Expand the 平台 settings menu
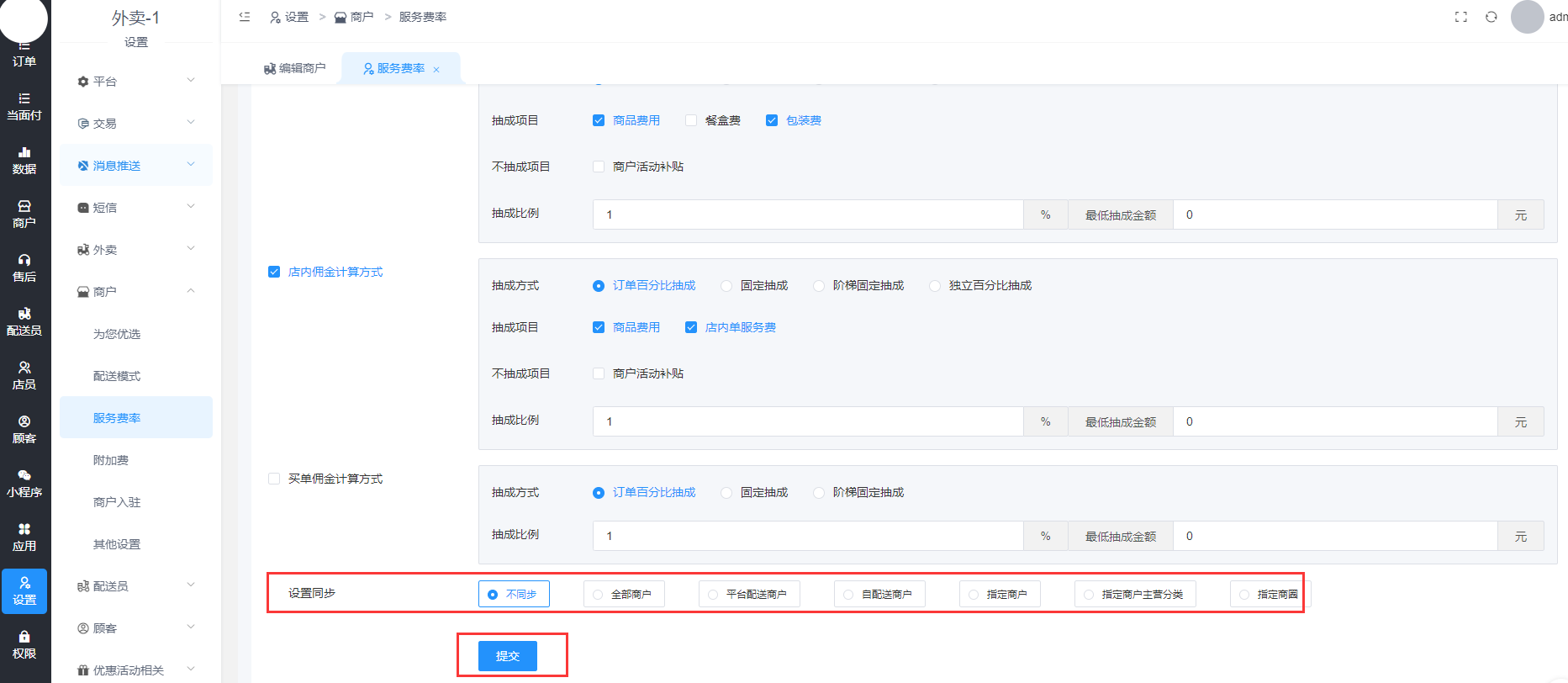 [x=135, y=82]
